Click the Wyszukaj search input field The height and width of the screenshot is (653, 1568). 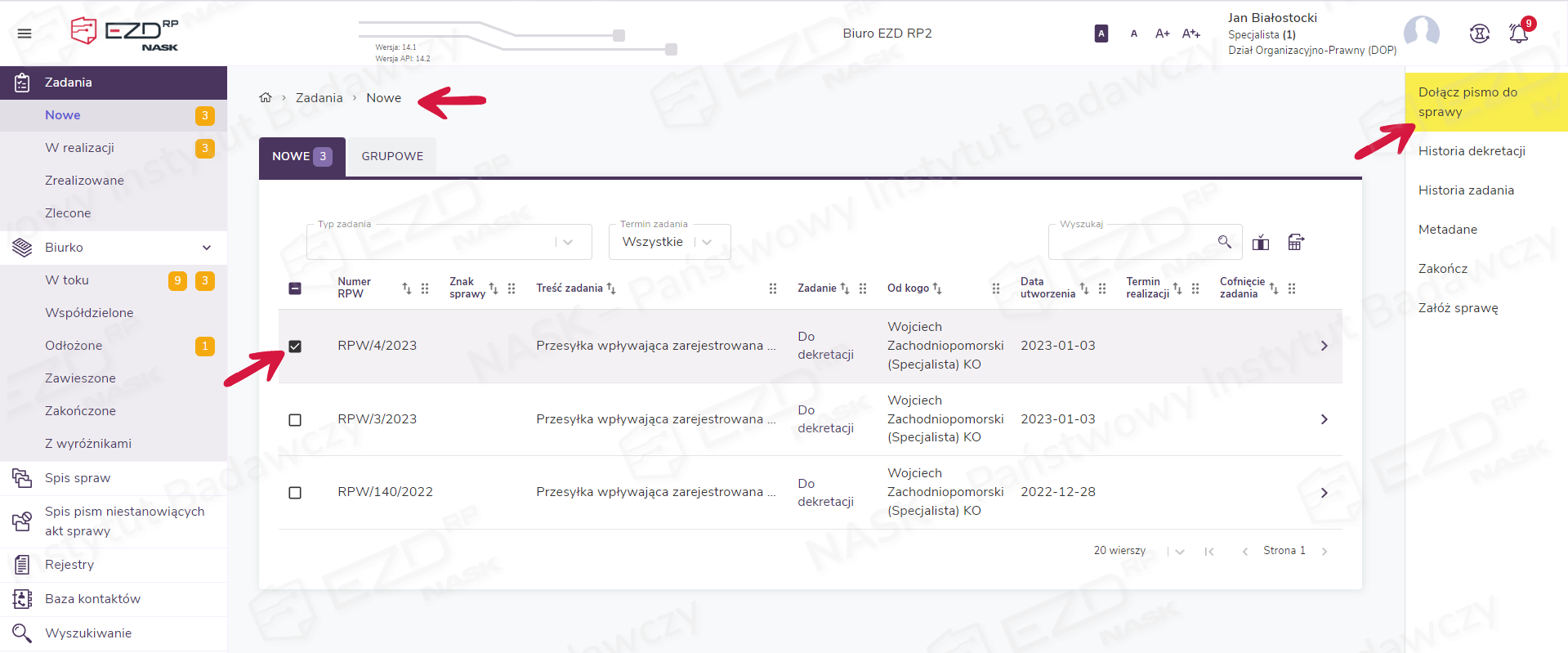(x=1132, y=243)
